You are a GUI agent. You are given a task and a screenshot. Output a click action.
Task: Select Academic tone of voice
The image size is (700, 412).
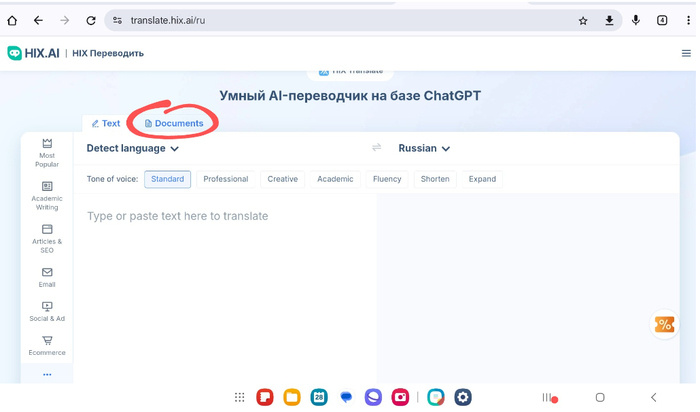click(335, 179)
